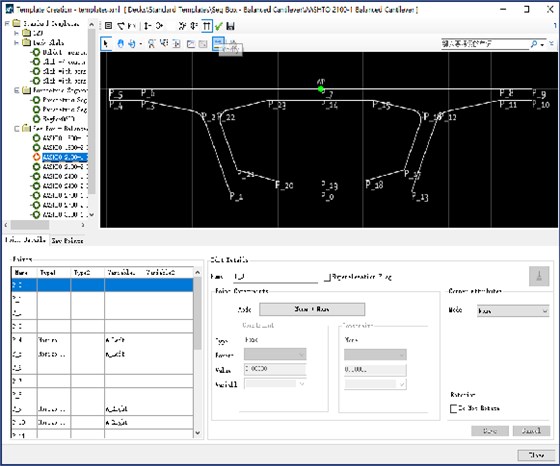Viewport: 560px width, 466px height.
Task: Open the Corner attributes Mode dropdown
Action: click(x=512, y=311)
